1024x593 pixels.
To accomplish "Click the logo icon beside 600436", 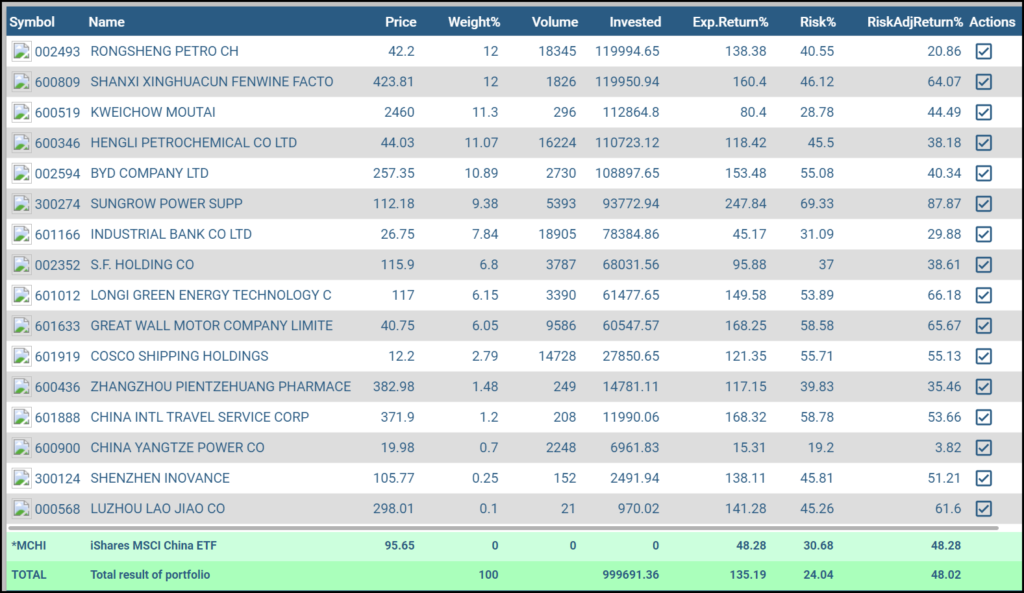I will coord(21,387).
